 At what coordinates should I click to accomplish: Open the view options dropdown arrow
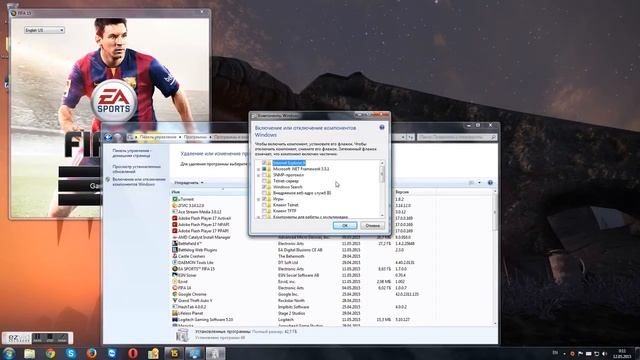tap(479, 182)
